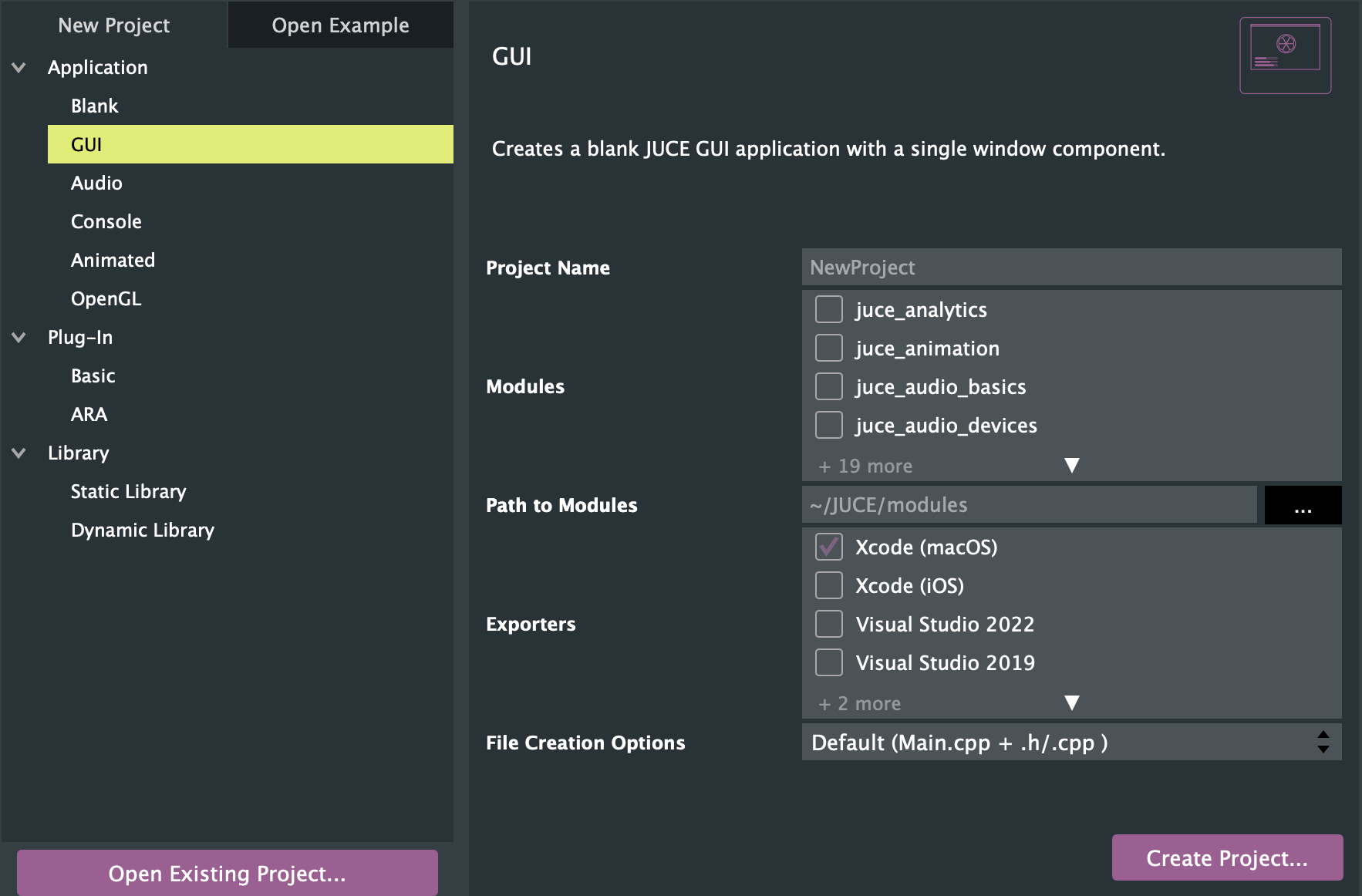Image resolution: width=1362 pixels, height=896 pixels.
Task: Select the GUI application template
Action: click(x=251, y=144)
